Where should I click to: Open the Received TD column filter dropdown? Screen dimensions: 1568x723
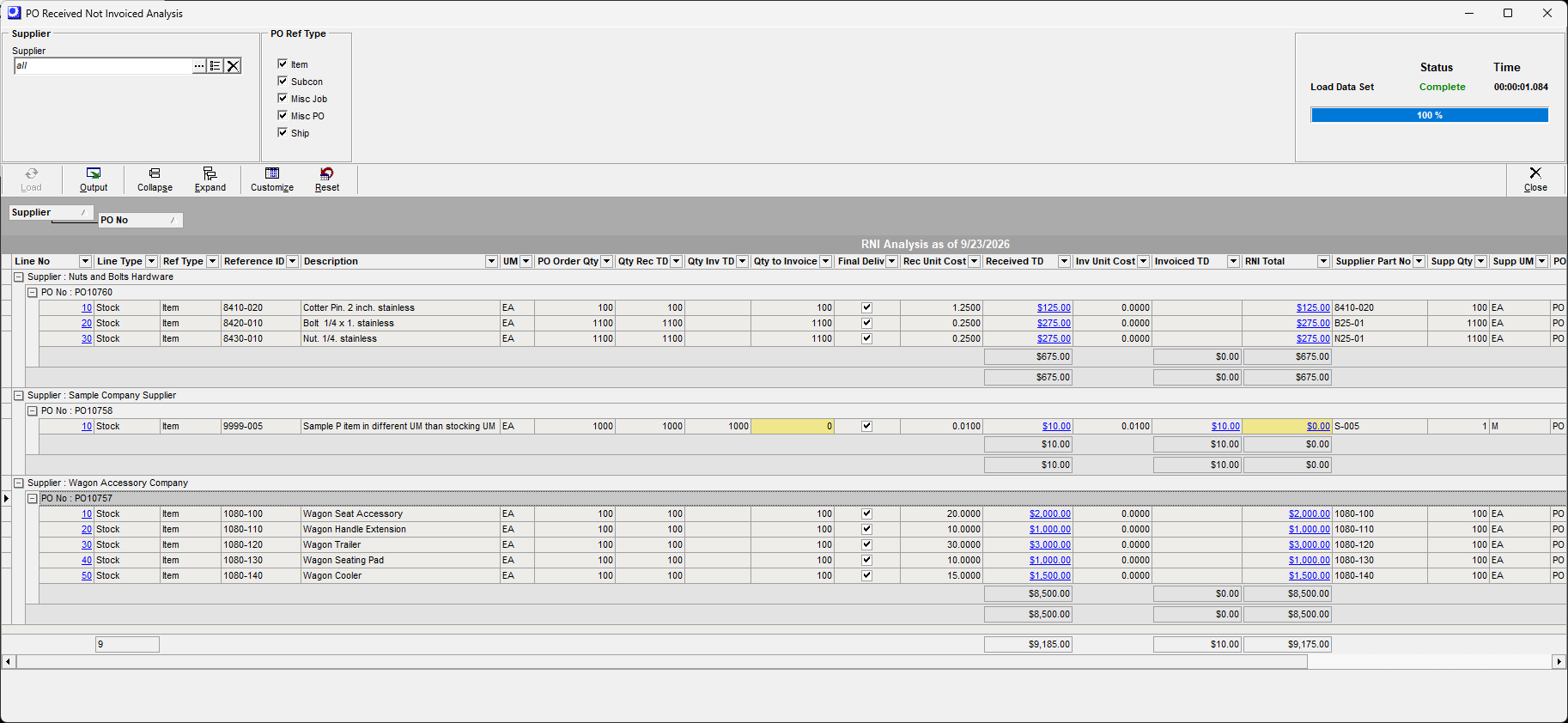tap(1064, 261)
